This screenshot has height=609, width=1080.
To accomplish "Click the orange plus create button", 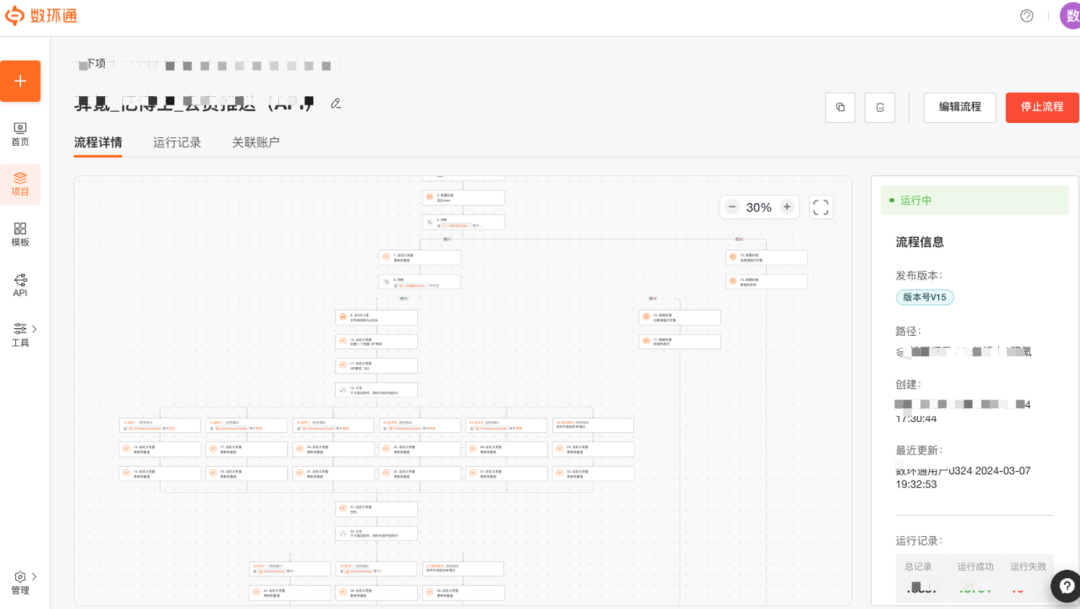I will click(20, 81).
